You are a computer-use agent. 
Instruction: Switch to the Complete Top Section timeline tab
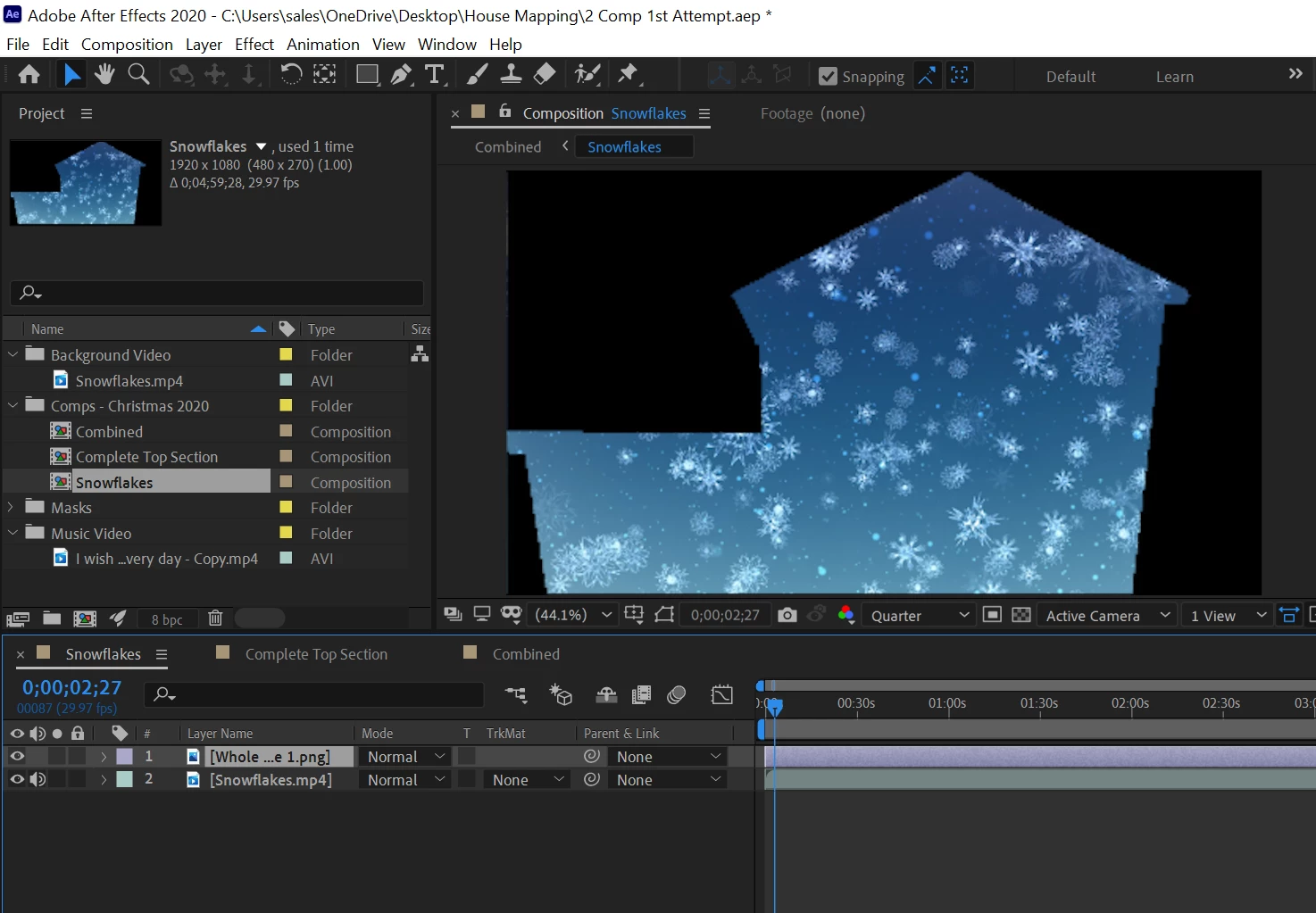click(x=316, y=654)
